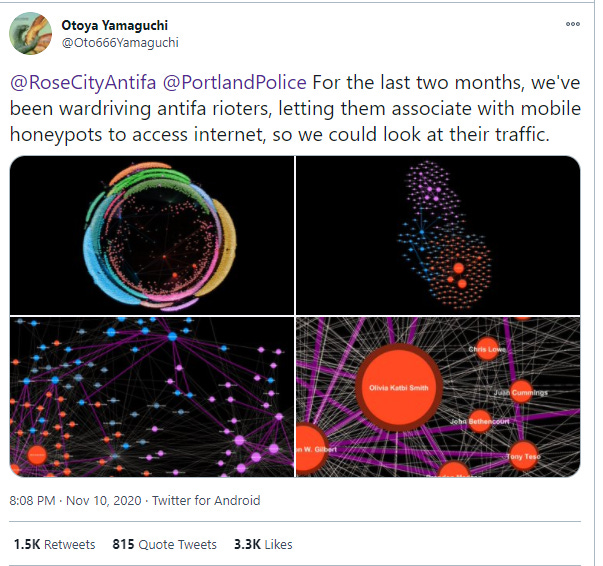Show the 3.3K Likes list
Viewport: 603px width, 566px height.
[264, 544]
